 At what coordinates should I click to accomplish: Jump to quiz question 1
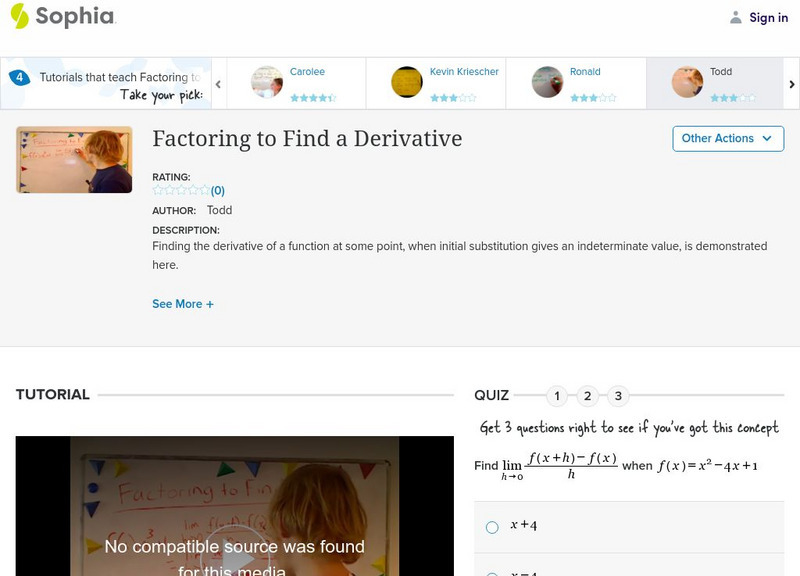tap(557, 396)
